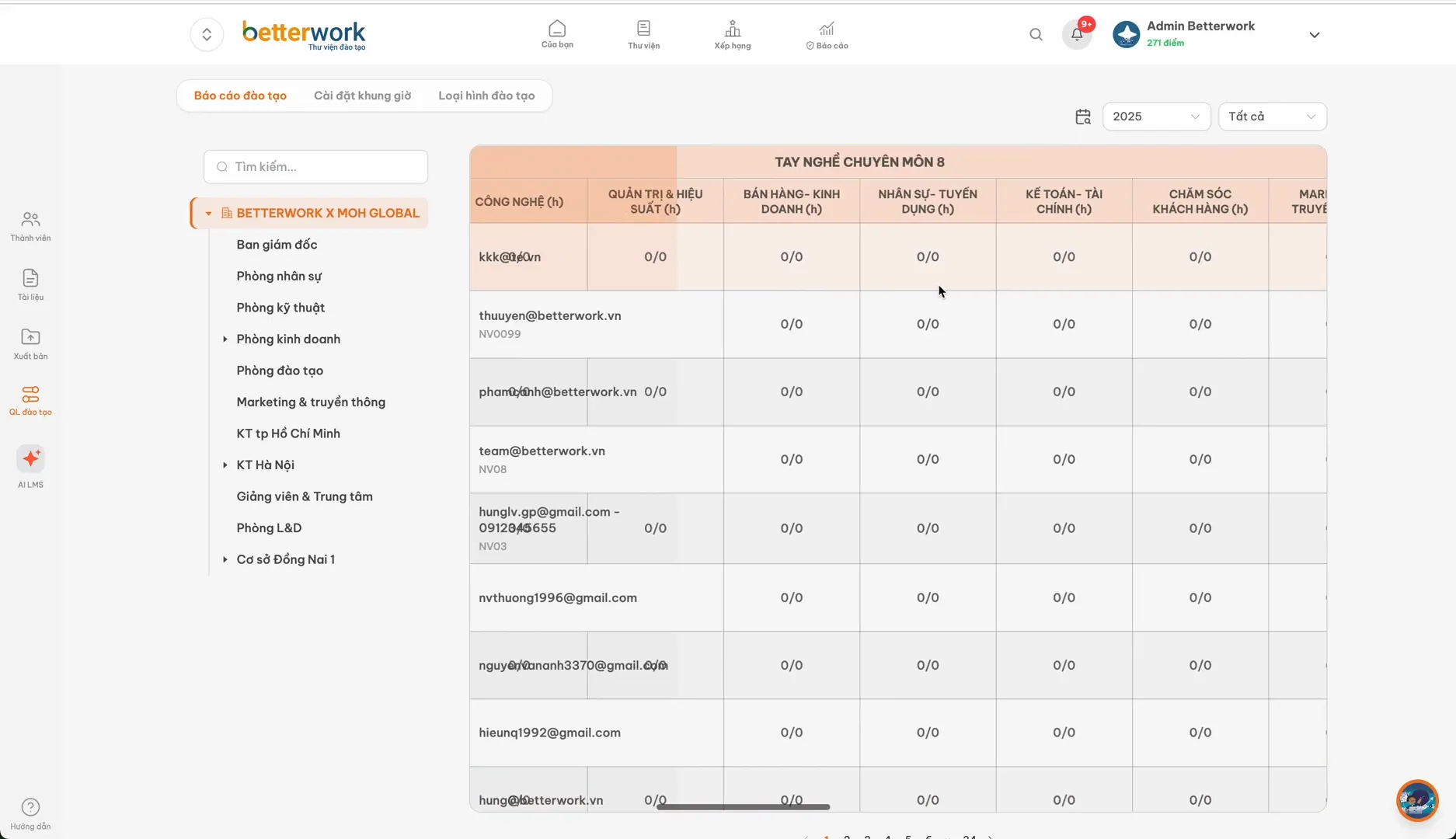Collapse BETTERWORK X MOH GLOBAL tree arrow

[208, 214]
